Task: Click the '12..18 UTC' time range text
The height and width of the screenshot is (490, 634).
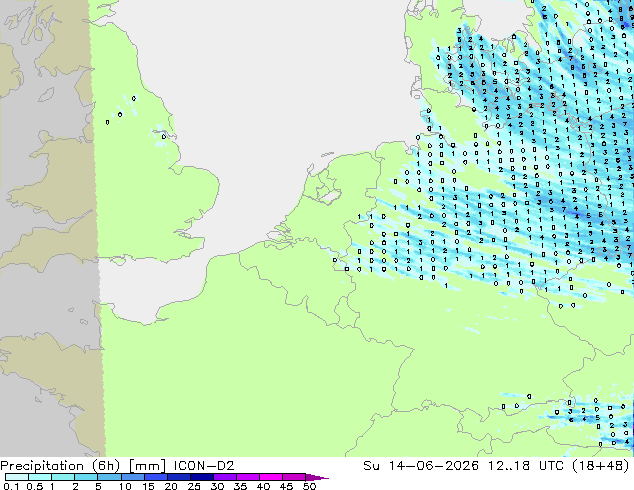Action: [526, 466]
